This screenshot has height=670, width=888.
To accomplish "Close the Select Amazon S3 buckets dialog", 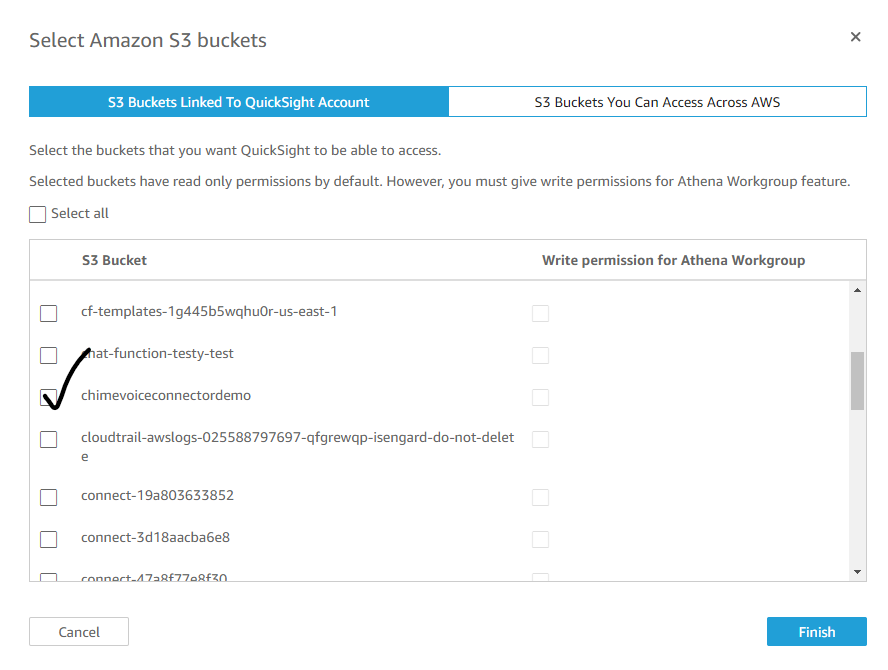I will tap(855, 37).
